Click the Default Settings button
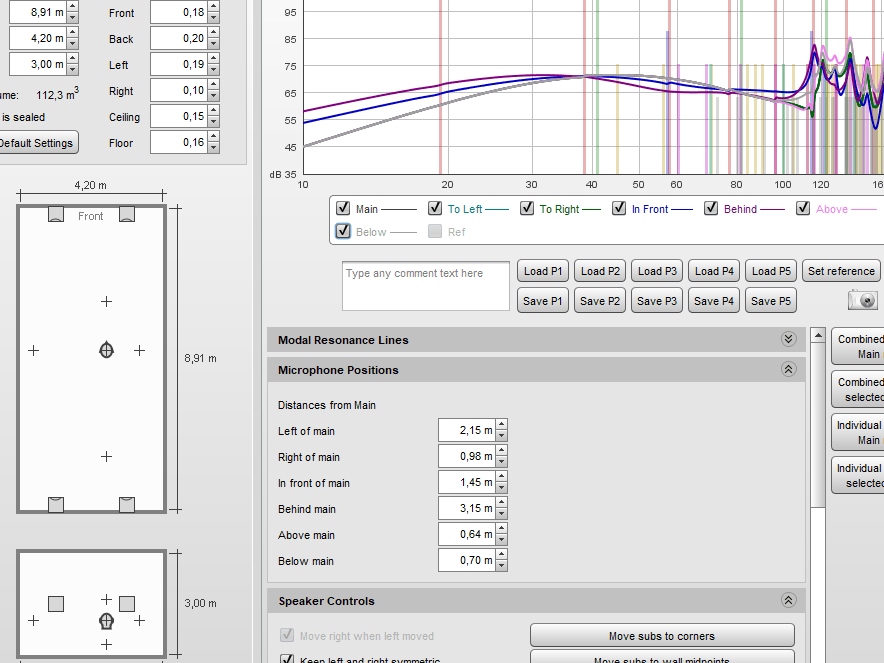This screenshot has height=663, width=884. [x=36, y=143]
